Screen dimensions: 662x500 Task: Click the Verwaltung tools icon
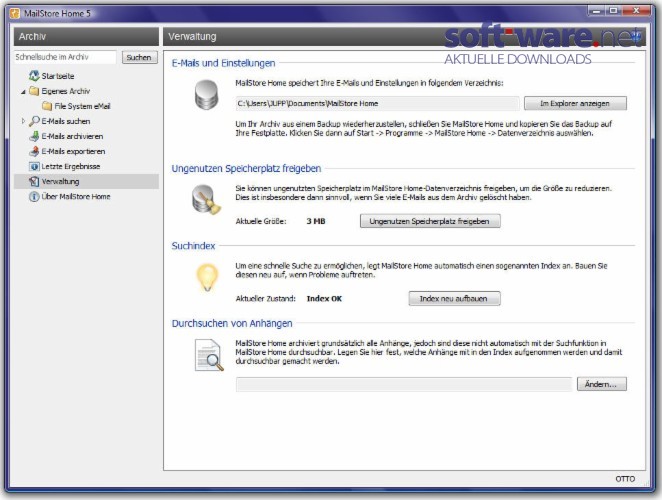34,182
